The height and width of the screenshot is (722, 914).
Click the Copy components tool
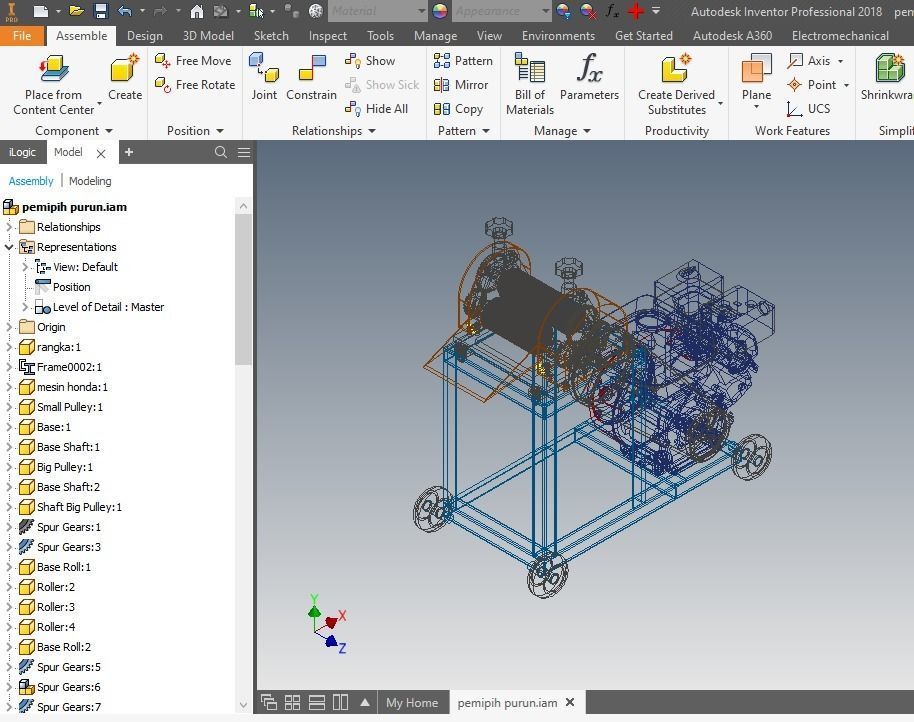click(458, 108)
